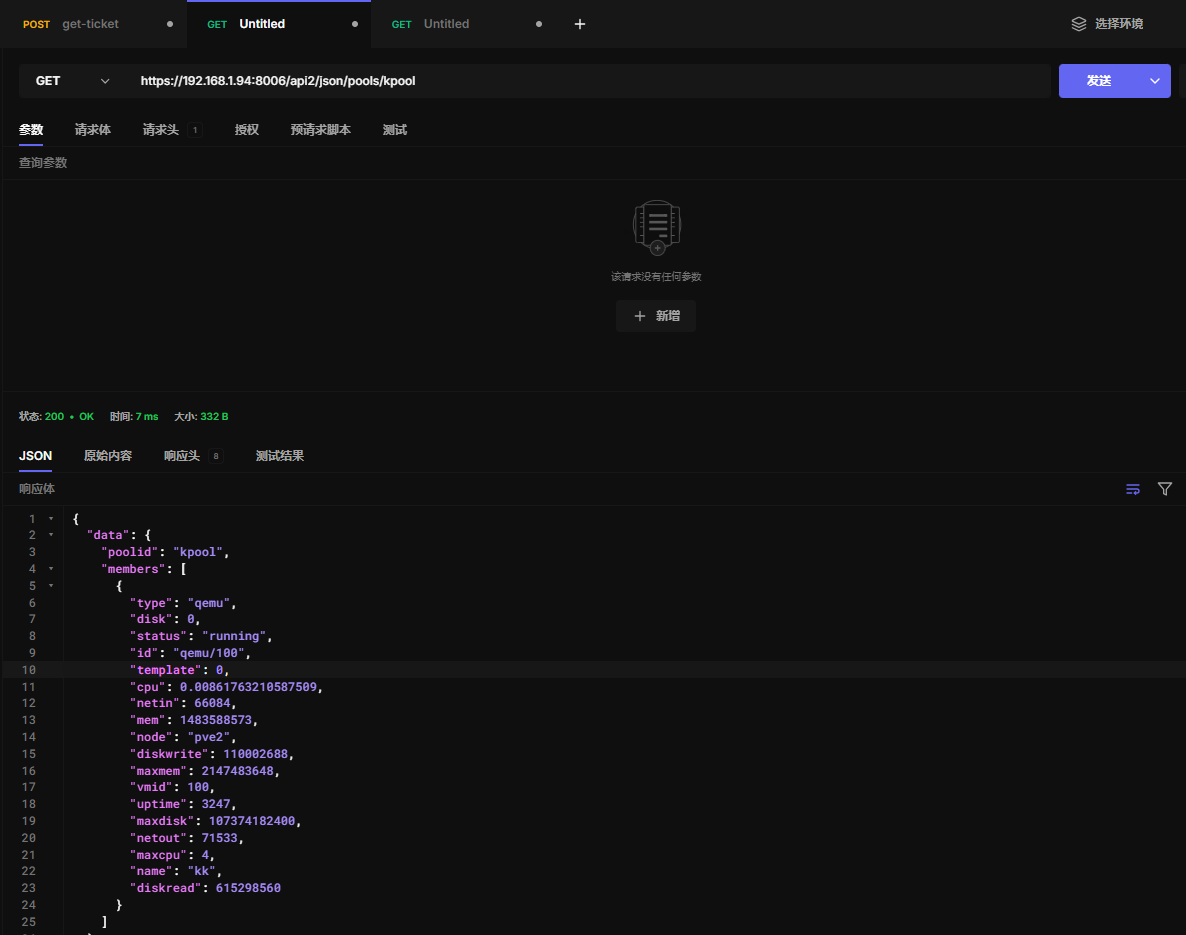Click the request URL input field
The width and height of the screenshot is (1186, 935).
coord(590,81)
